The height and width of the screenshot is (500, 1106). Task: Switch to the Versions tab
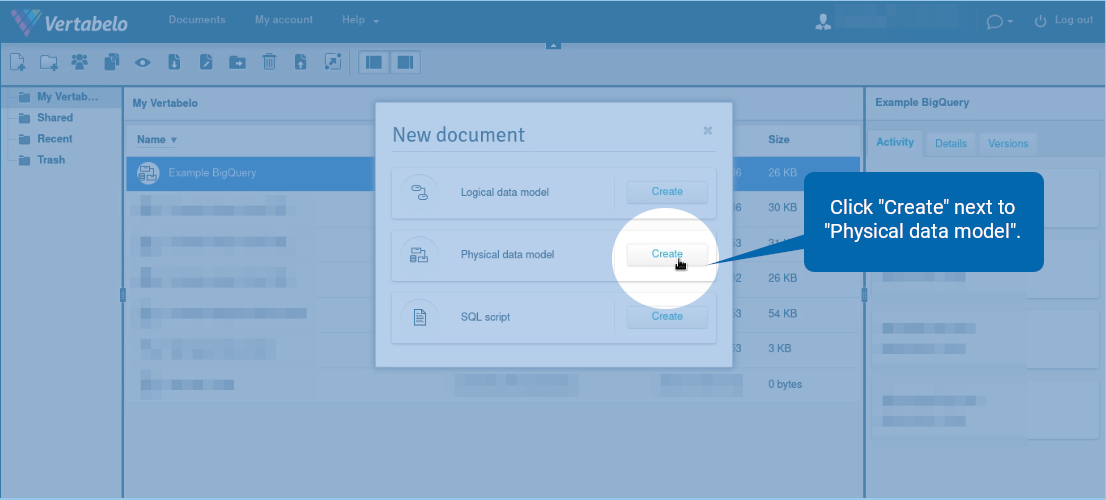pyautogui.click(x=1008, y=143)
